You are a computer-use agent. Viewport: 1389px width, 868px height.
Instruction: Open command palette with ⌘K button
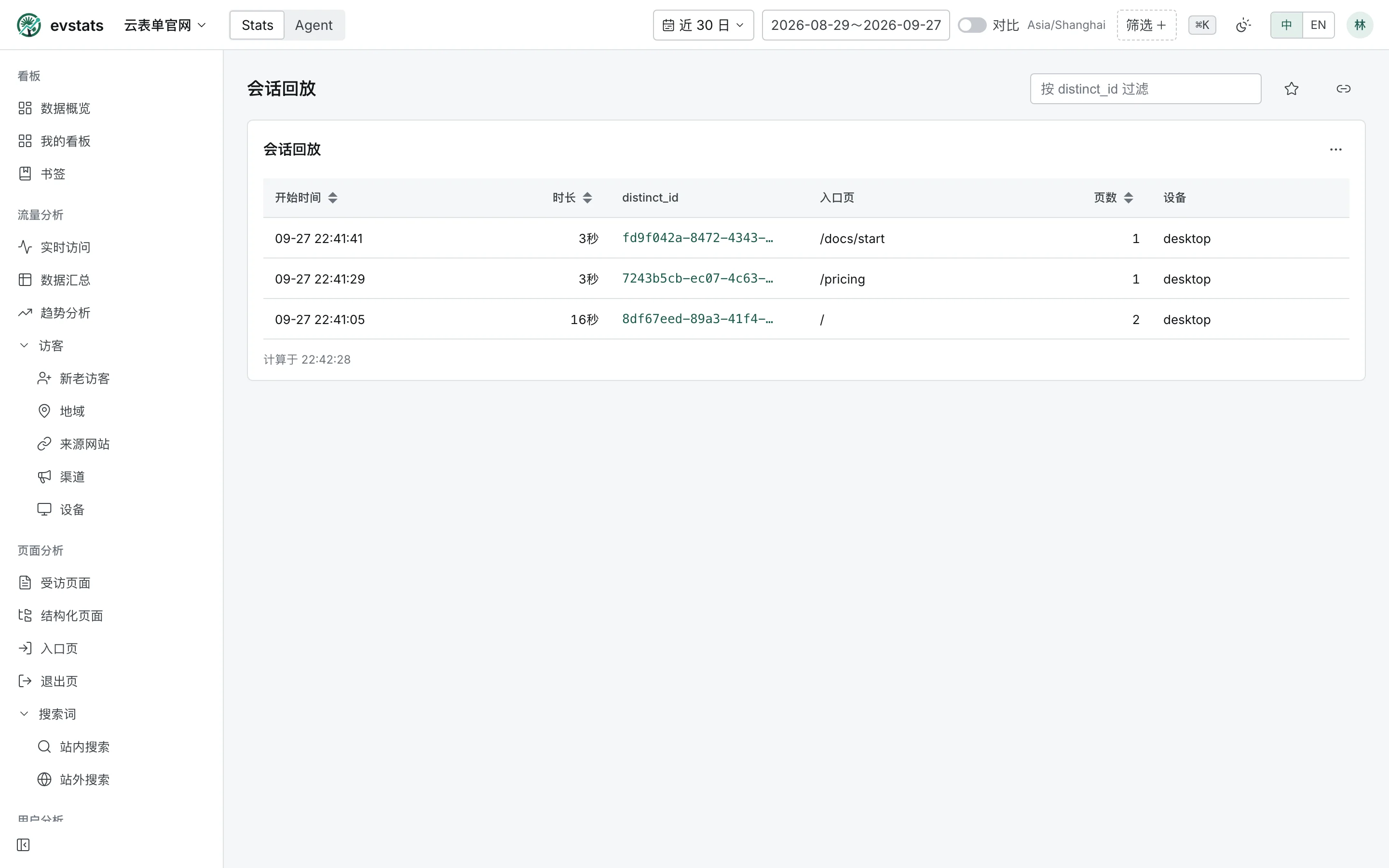[x=1202, y=25]
